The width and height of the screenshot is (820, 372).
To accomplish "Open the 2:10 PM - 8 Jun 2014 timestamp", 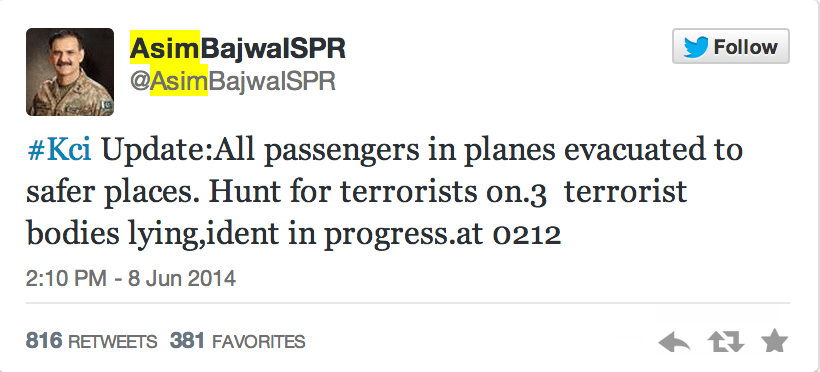I will (131, 278).
